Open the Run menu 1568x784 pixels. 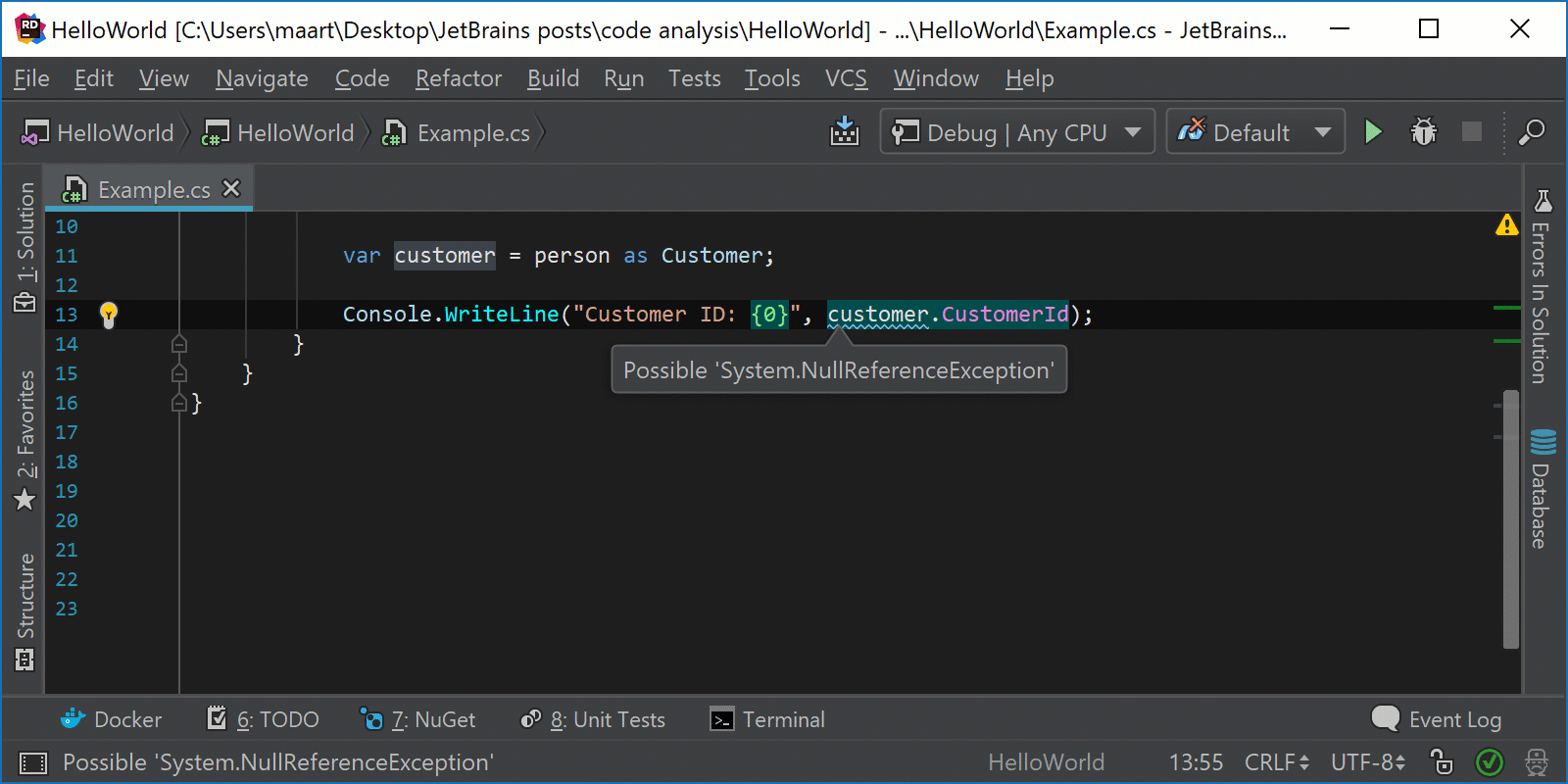pos(623,78)
